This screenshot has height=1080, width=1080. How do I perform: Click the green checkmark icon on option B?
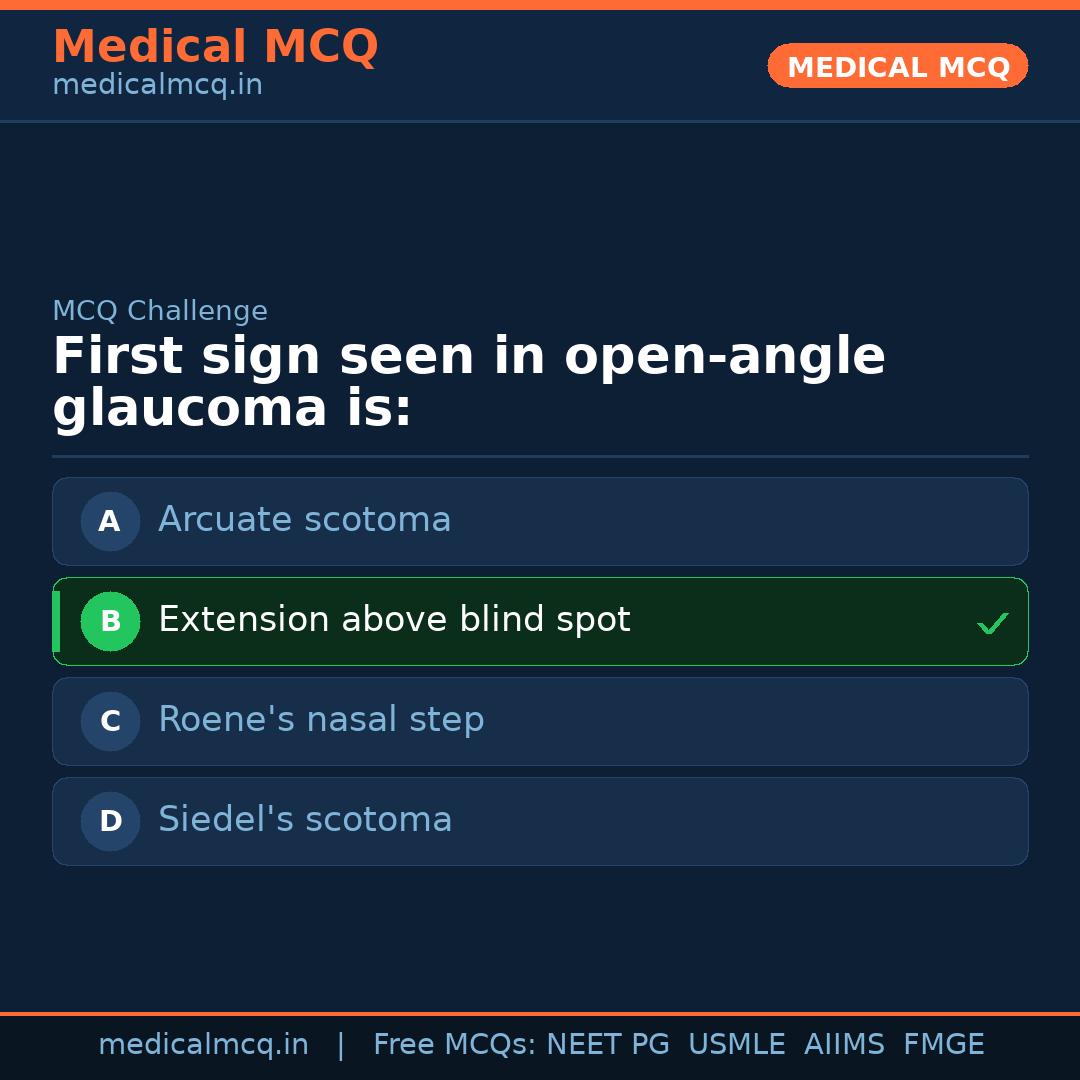992,622
